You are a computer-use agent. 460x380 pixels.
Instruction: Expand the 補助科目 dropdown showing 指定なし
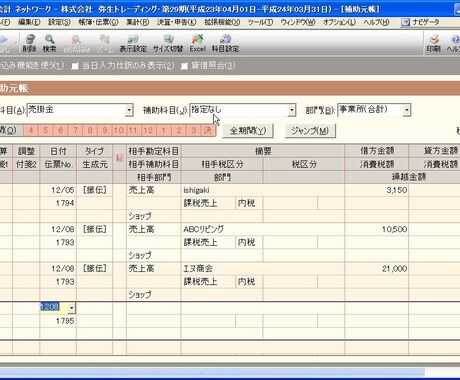(292, 110)
